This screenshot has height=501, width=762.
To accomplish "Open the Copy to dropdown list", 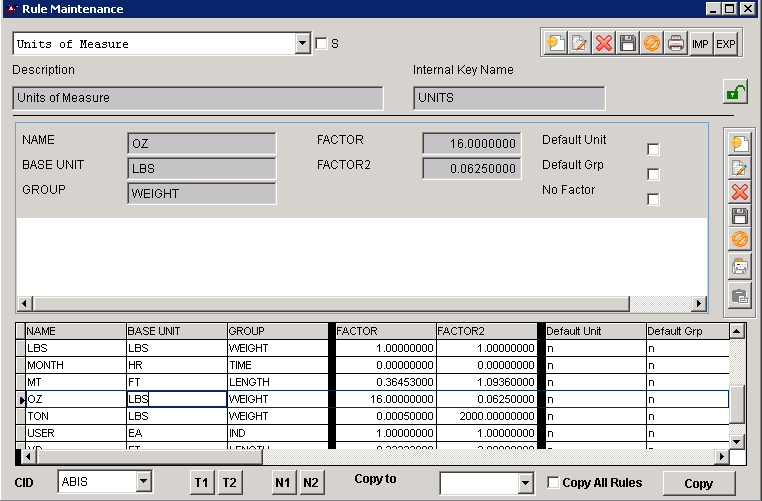I will click(x=526, y=484).
